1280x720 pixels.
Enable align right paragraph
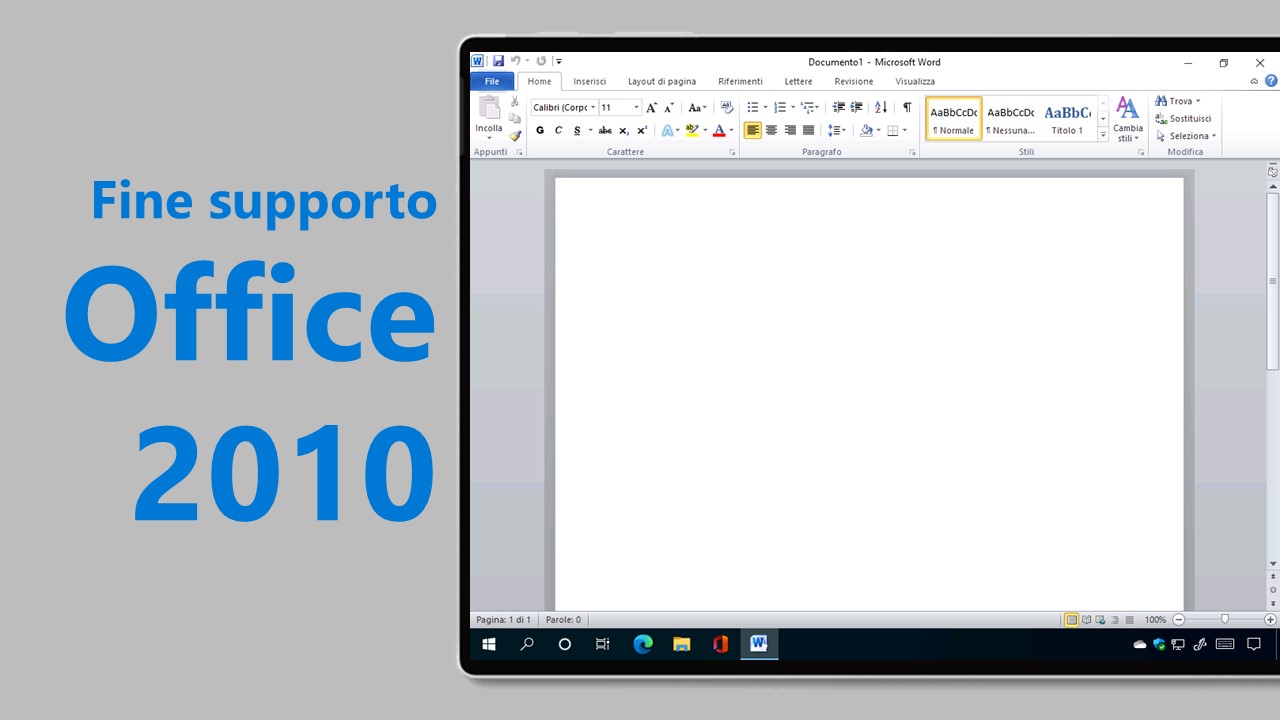(x=790, y=130)
